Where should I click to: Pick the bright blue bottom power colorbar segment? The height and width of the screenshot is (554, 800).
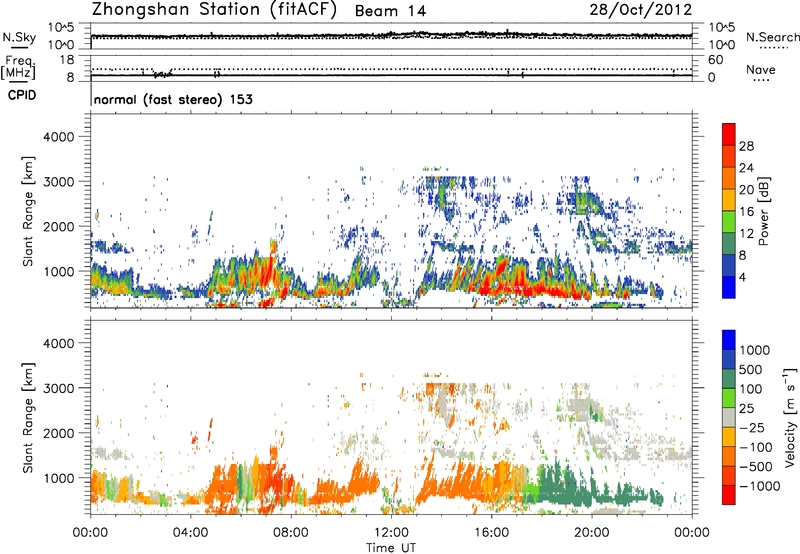729,287
